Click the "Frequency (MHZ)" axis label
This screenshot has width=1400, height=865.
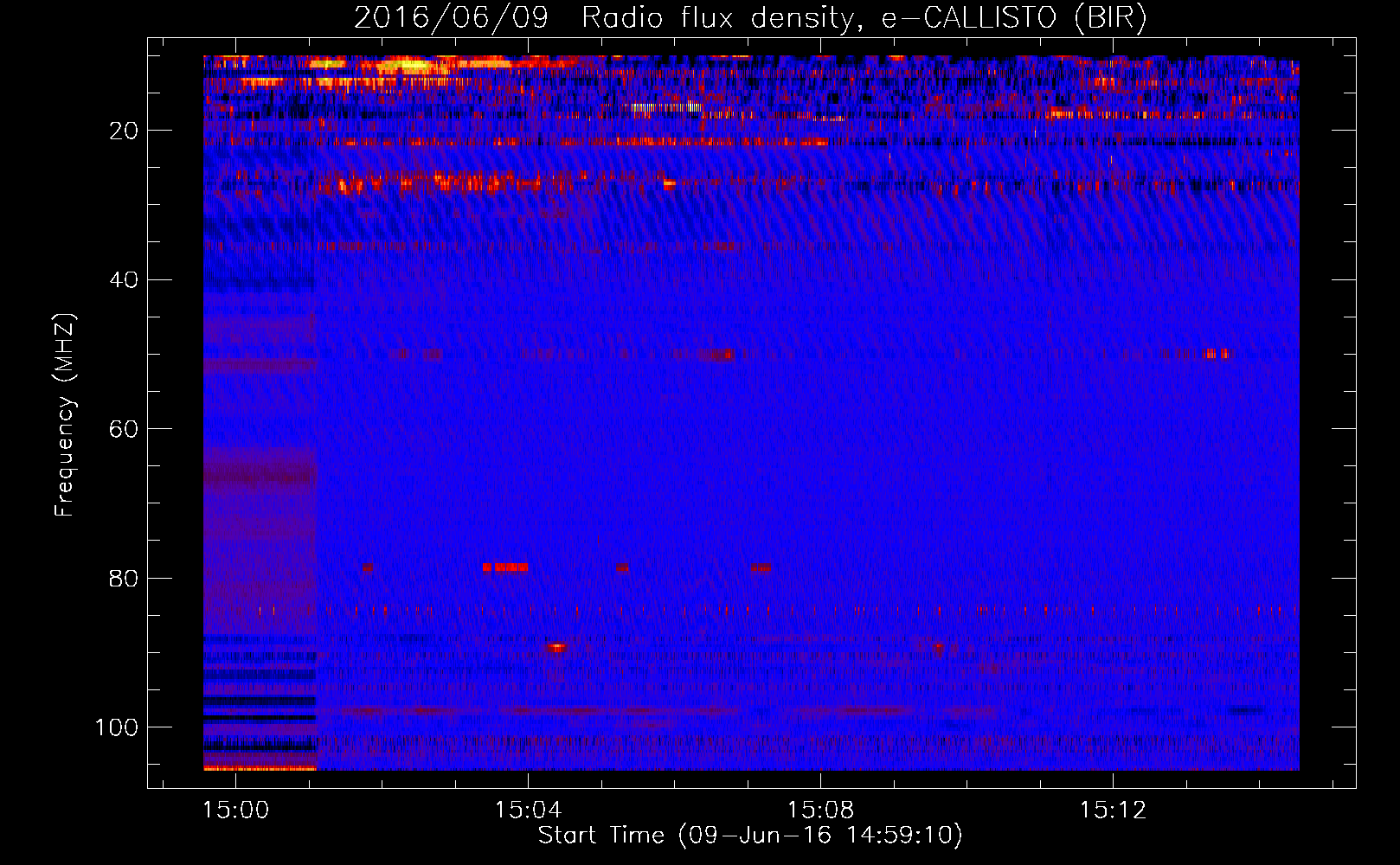pos(65,415)
